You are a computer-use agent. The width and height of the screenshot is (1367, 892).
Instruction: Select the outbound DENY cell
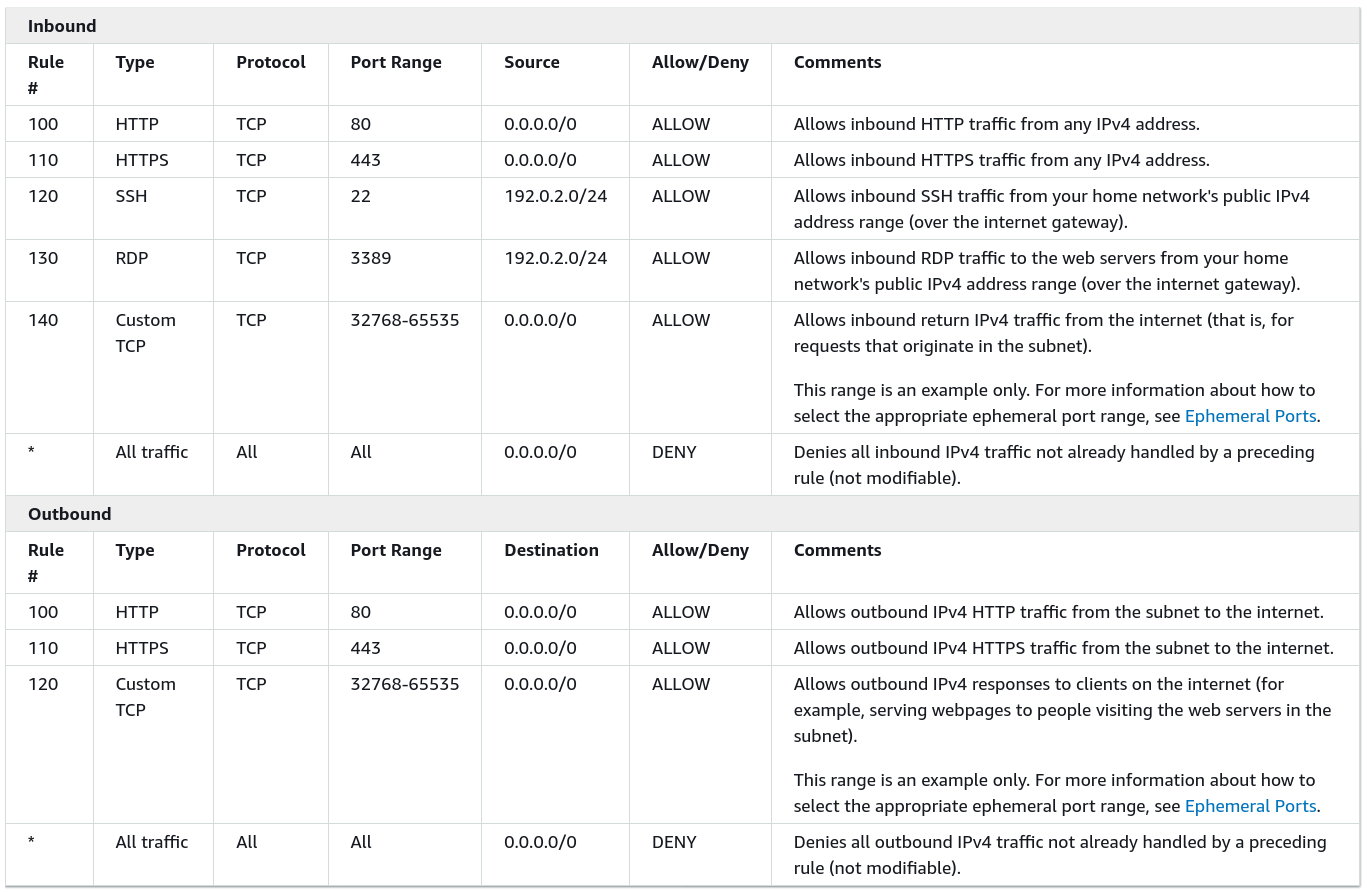(x=674, y=842)
